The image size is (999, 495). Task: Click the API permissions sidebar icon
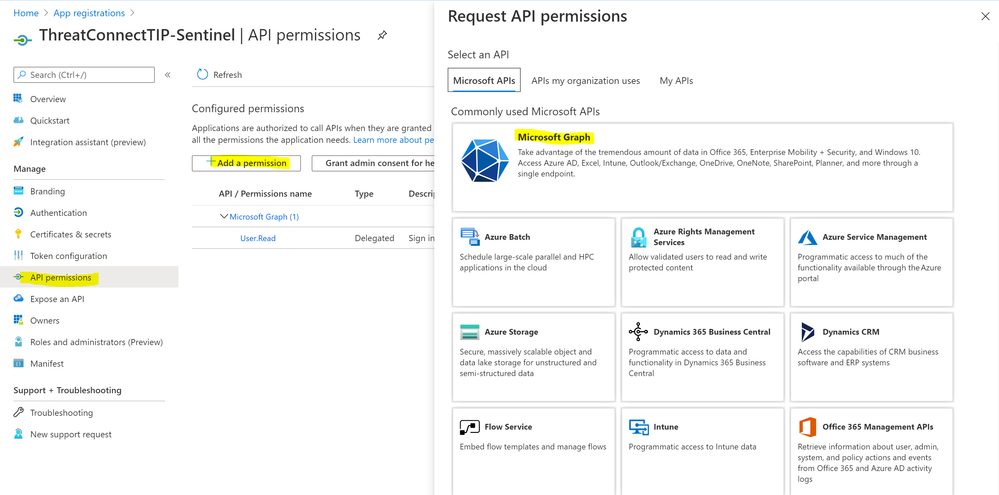coord(18,277)
